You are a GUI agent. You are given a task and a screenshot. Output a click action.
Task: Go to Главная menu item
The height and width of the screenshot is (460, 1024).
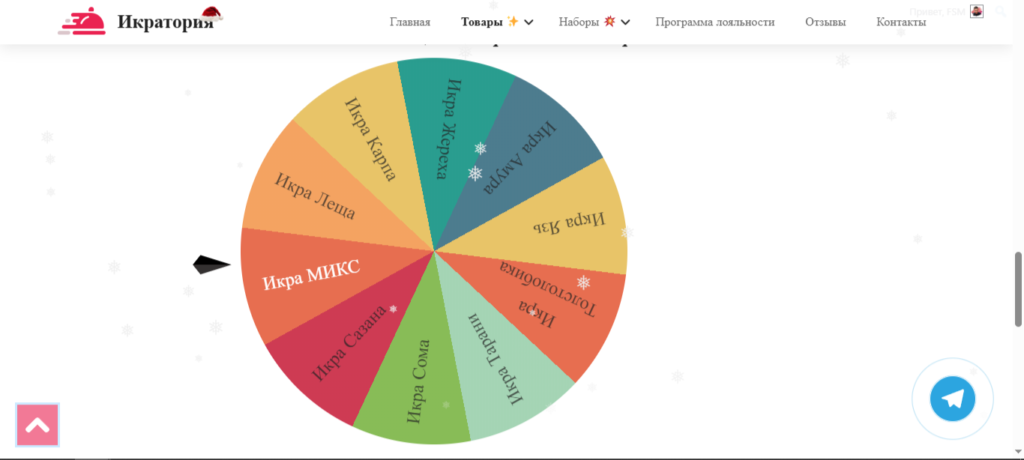coord(410,22)
